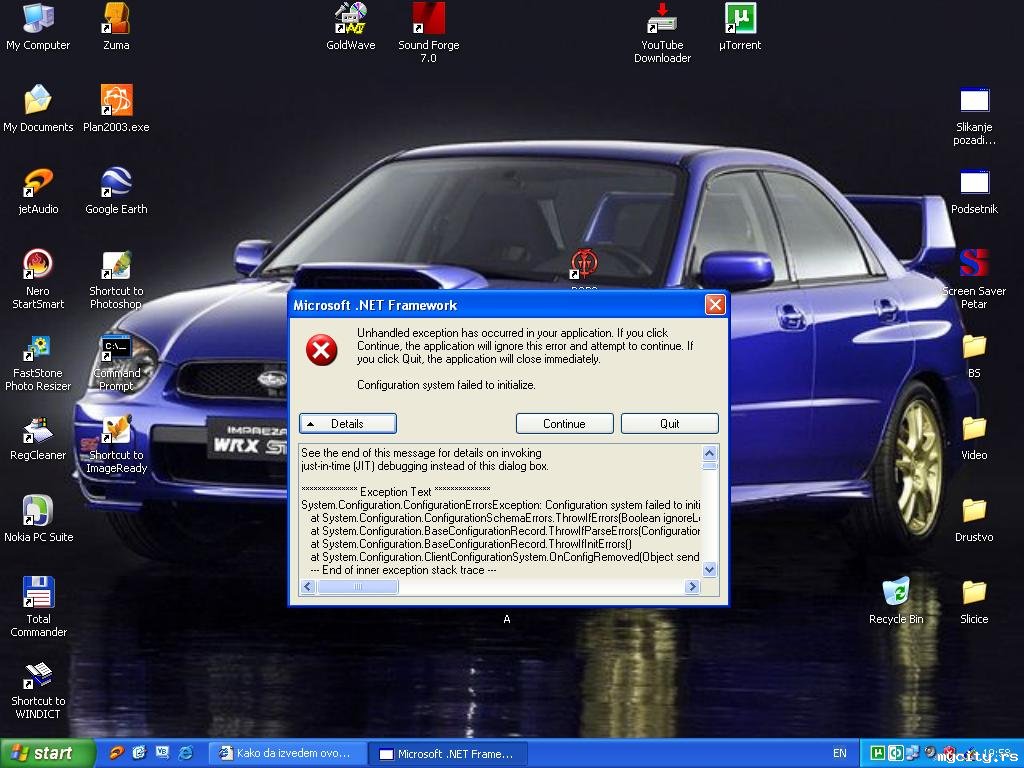Viewport: 1024px width, 768px height.
Task: Launch RegCleaner shortcut
Action: pyautogui.click(x=38, y=438)
